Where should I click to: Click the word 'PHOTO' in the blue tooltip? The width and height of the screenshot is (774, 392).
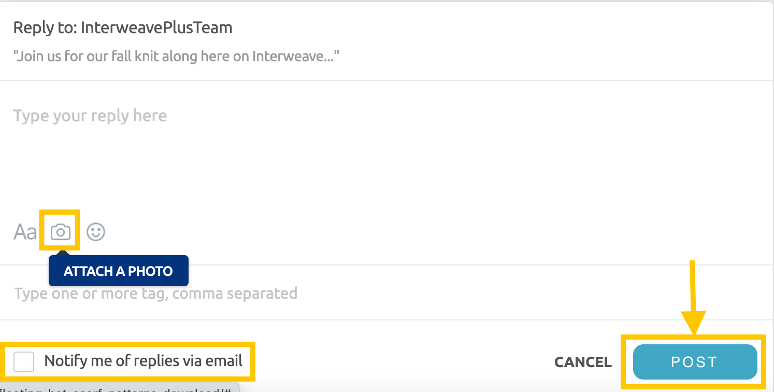coord(151,271)
